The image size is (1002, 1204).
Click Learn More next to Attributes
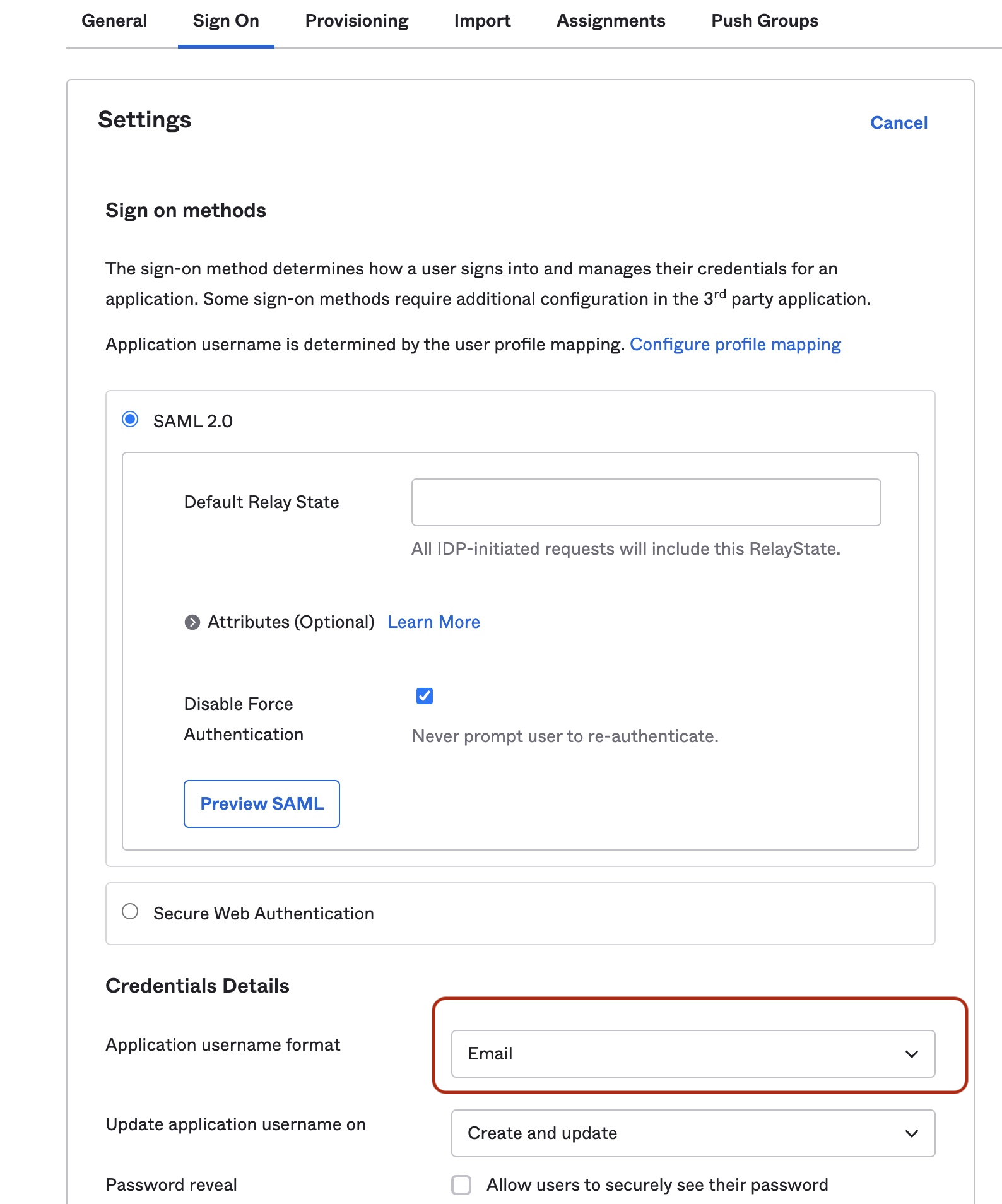[433, 622]
